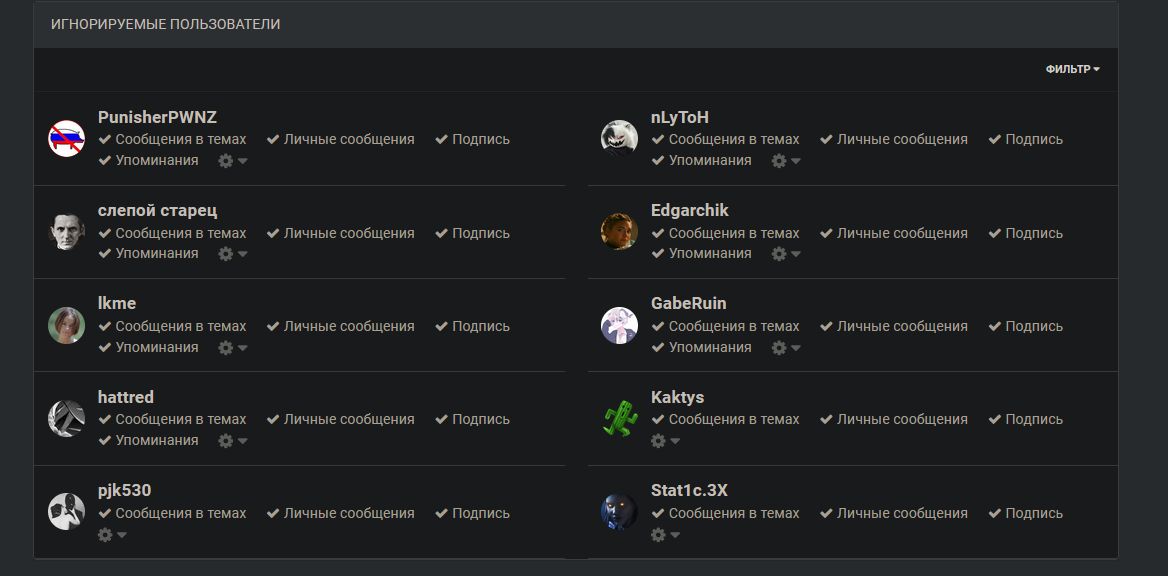This screenshot has height=576, width=1168.
Task: Click the gear icon for lkme
Action: pyautogui.click(x=231, y=348)
